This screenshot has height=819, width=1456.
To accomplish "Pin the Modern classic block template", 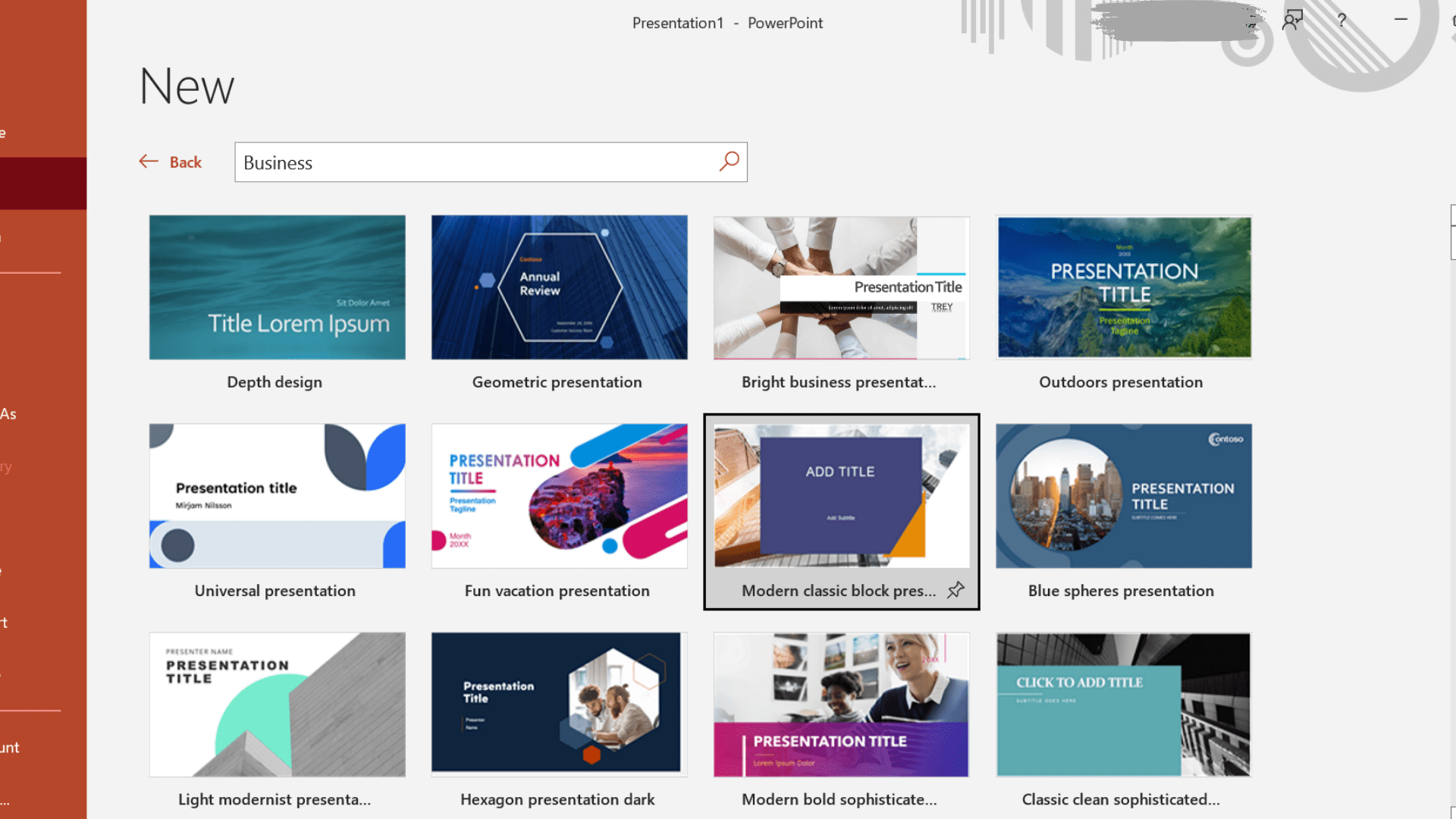I will [955, 590].
